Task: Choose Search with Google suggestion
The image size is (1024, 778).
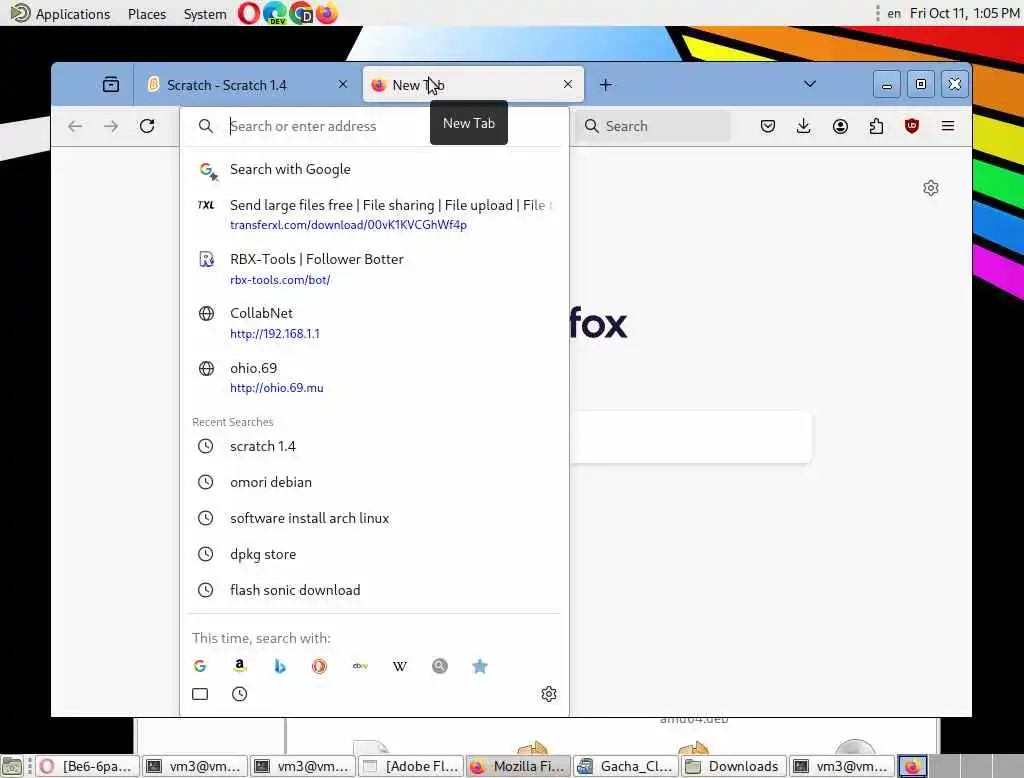Action: pyautogui.click(x=374, y=169)
